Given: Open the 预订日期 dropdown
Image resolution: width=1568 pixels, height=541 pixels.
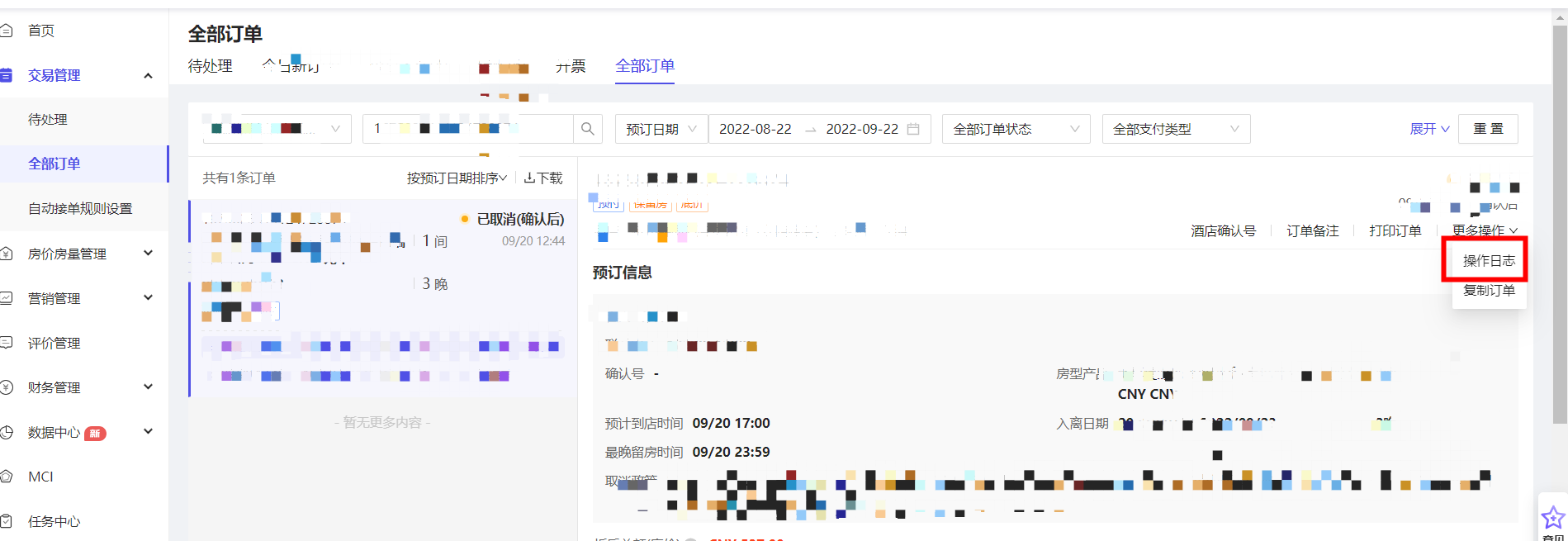Looking at the screenshot, I should [661, 129].
